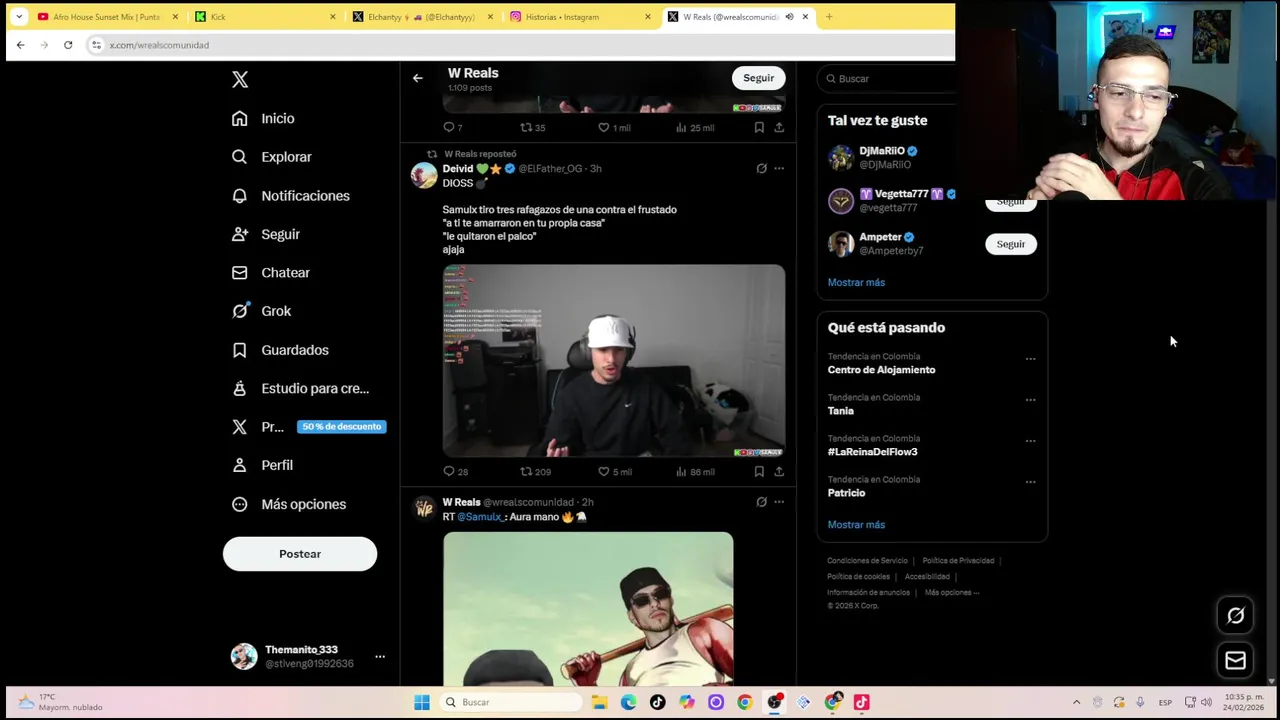Screen dimensions: 1280x720
Task: Open account menu for Themanito_333
Action: pos(380,657)
